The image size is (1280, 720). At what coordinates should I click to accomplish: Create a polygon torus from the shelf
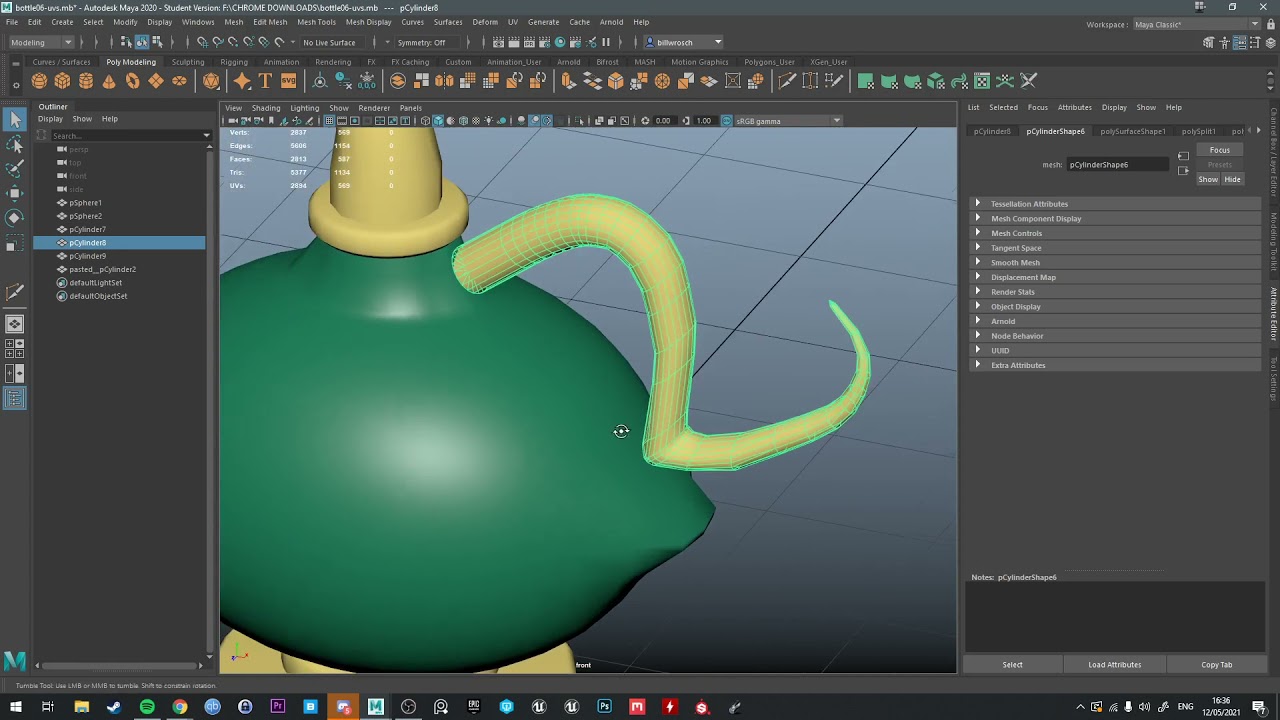132,81
